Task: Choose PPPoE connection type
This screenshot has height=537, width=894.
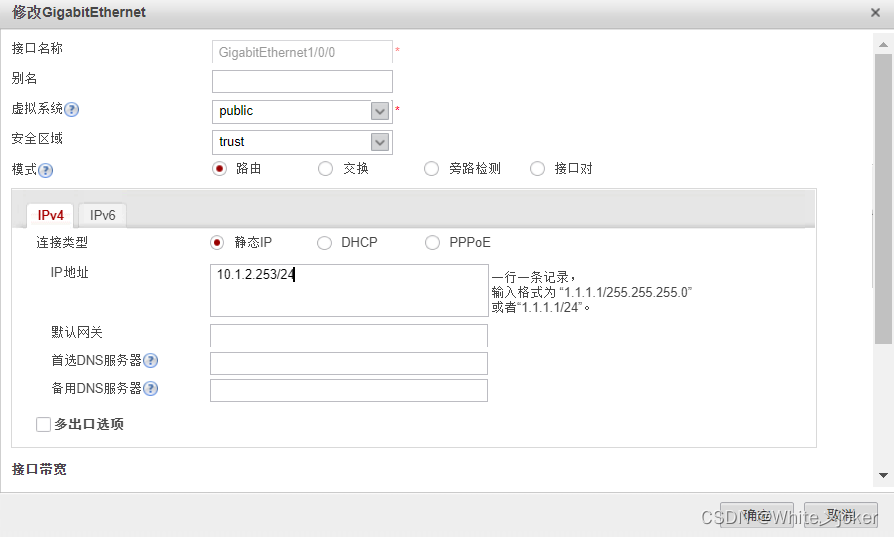Action: (x=432, y=243)
